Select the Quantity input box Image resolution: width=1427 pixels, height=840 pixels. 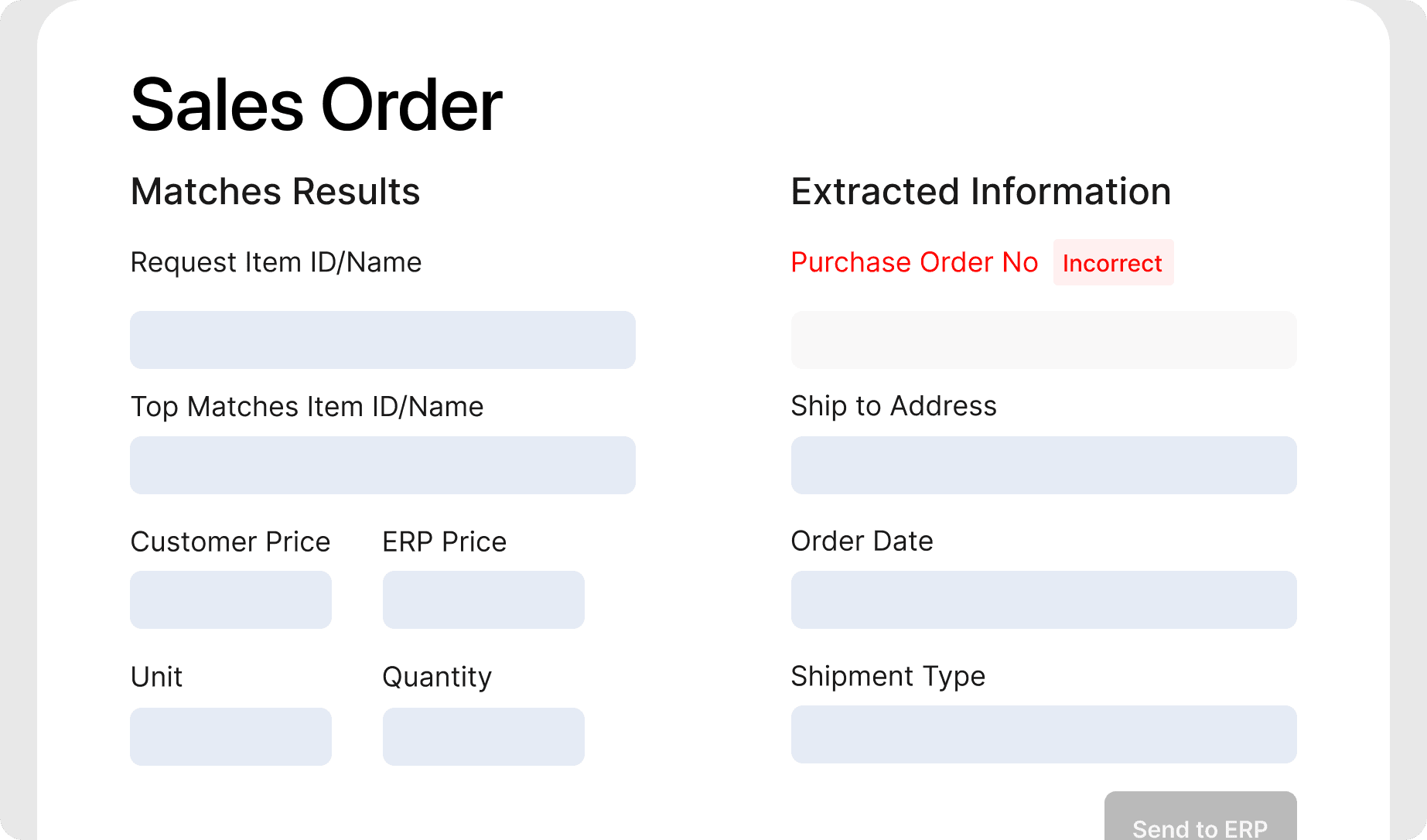point(483,736)
